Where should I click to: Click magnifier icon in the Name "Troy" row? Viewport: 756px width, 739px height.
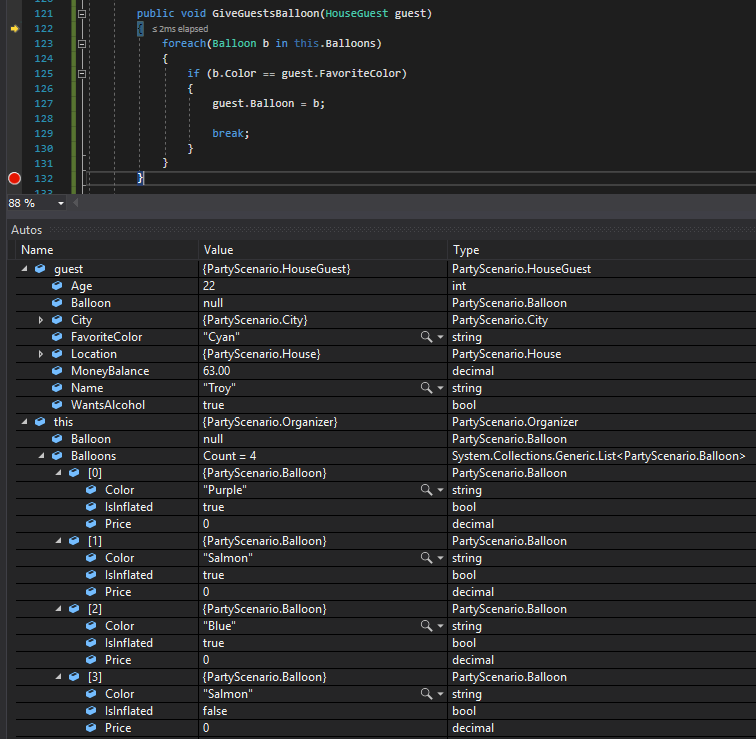pyautogui.click(x=427, y=388)
